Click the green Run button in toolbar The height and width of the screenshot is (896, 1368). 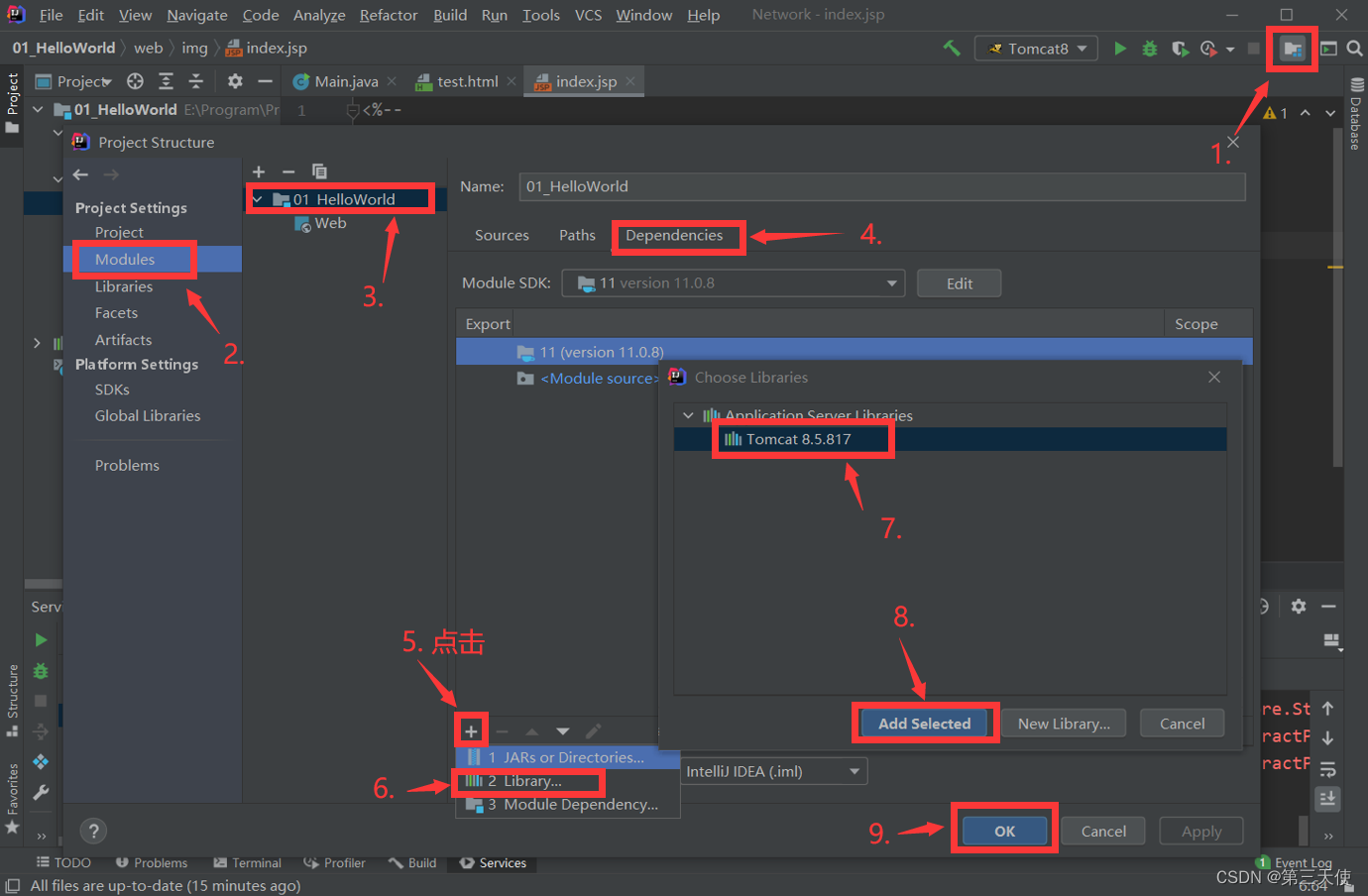click(x=1119, y=49)
